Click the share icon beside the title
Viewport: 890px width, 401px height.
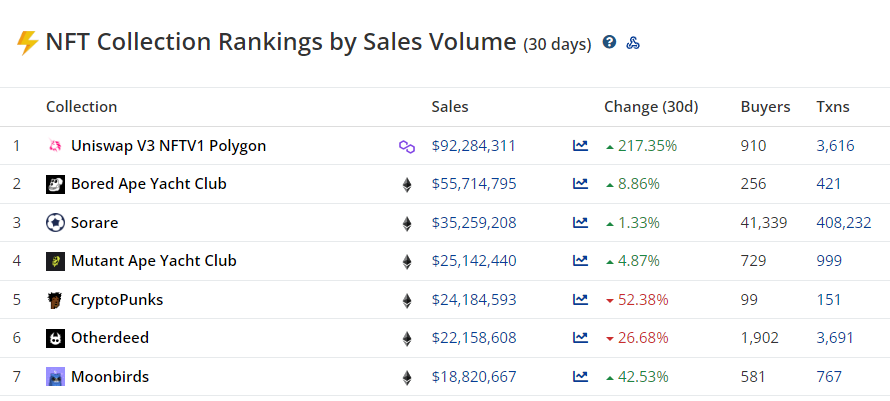pos(633,43)
